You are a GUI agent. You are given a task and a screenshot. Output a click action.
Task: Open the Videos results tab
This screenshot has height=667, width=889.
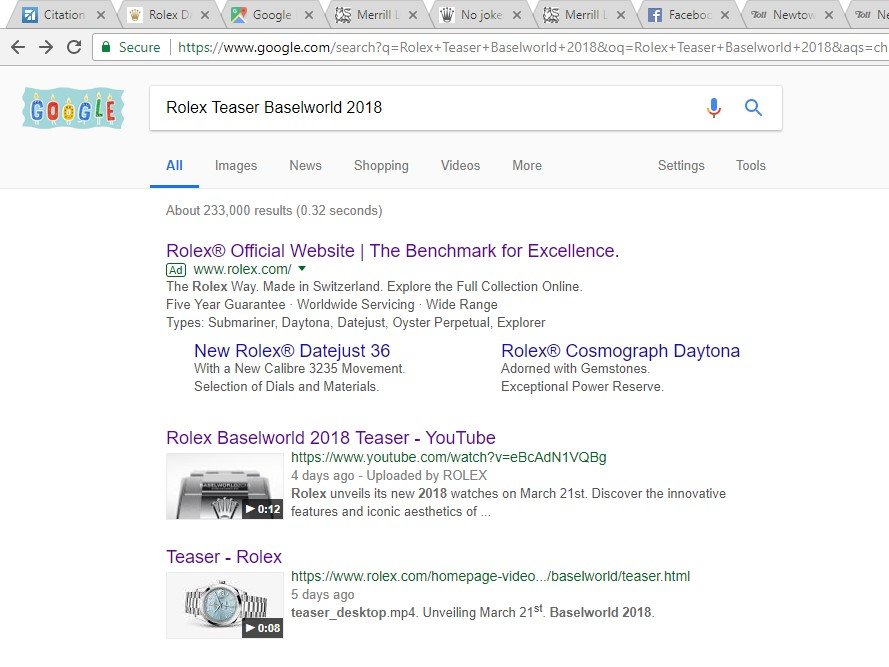pyautogui.click(x=460, y=166)
